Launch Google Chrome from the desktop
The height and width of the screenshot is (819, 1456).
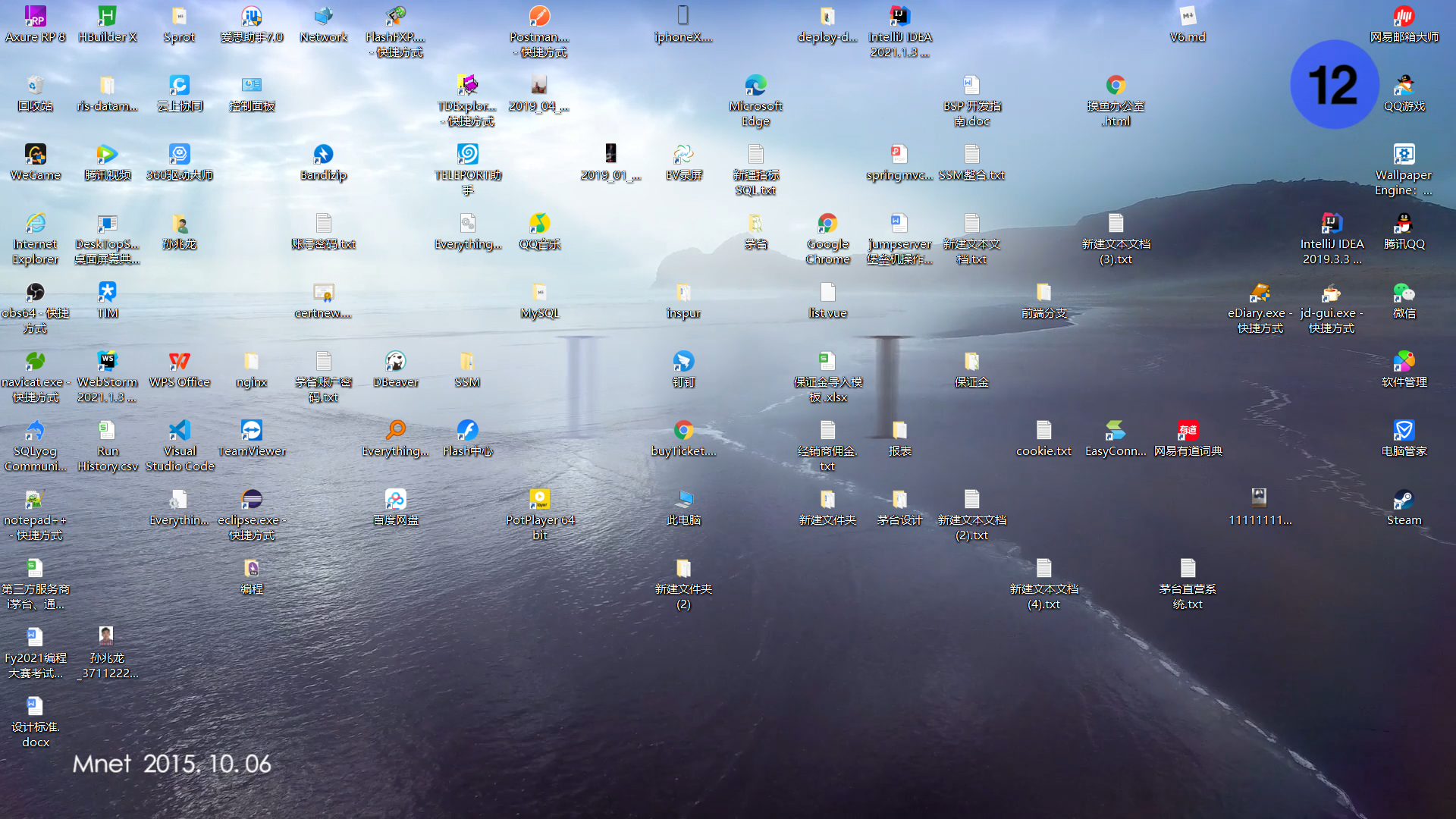coord(828,239)
